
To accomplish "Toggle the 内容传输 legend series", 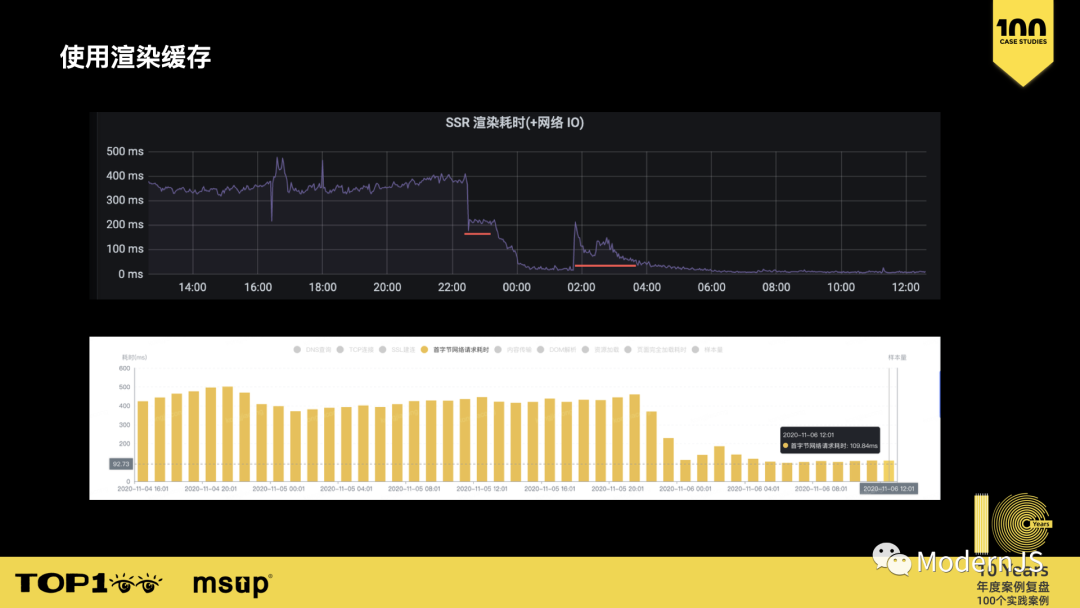I will click(x=513, y=350).
